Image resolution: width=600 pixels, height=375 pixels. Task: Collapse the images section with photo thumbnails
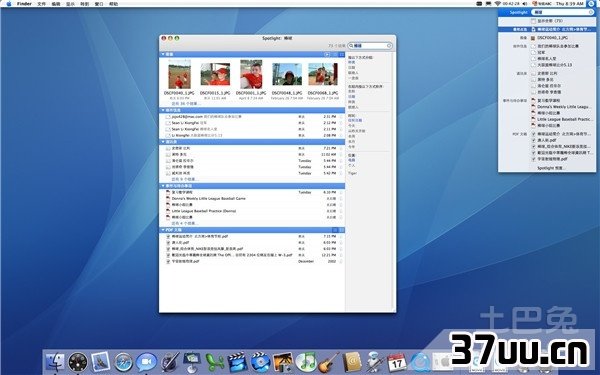[163, 54]
